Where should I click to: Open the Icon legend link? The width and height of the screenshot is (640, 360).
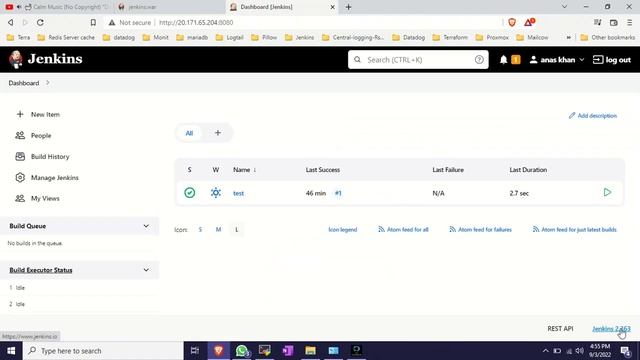point(342,229)
